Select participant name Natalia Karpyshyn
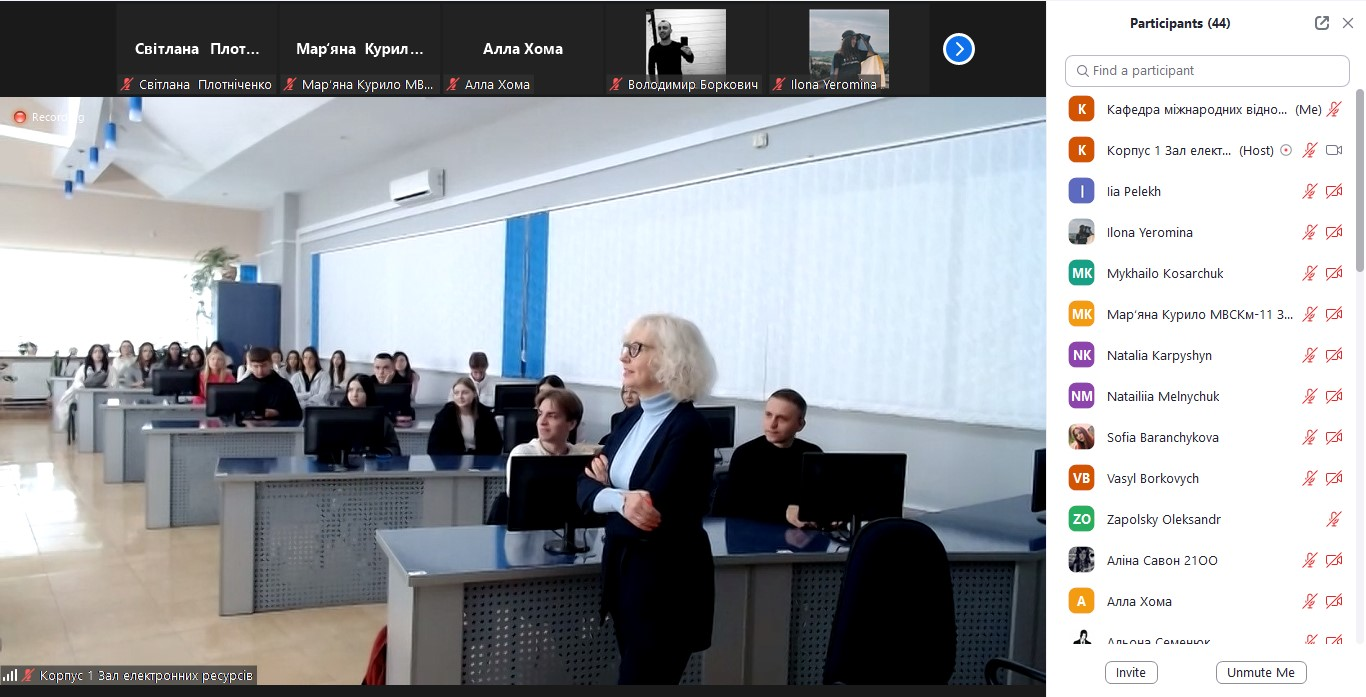The width and height of the screenshot is (1366, 697). point(1159,355)
